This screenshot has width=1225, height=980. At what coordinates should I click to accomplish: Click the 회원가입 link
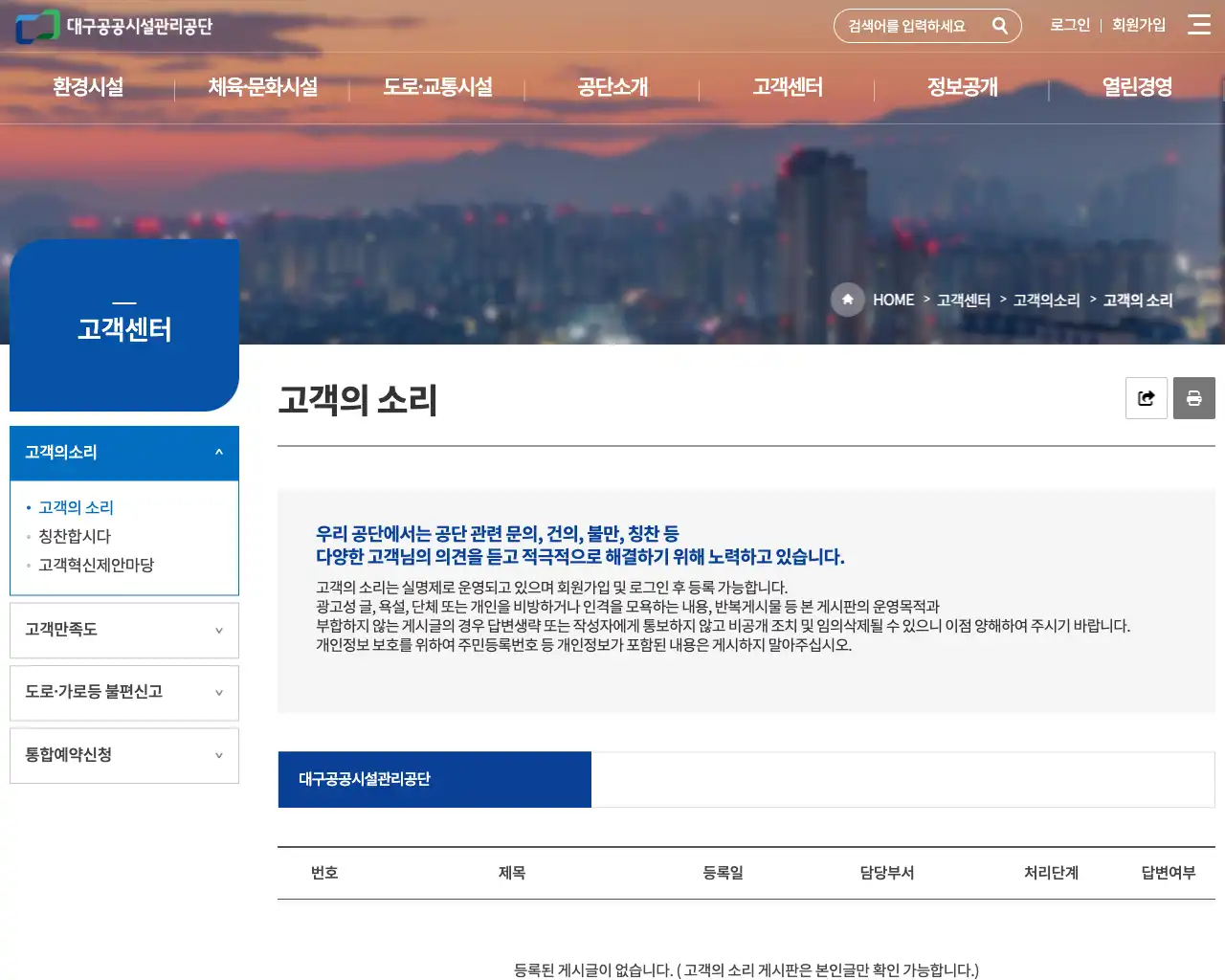click(x=1139, y=26)
